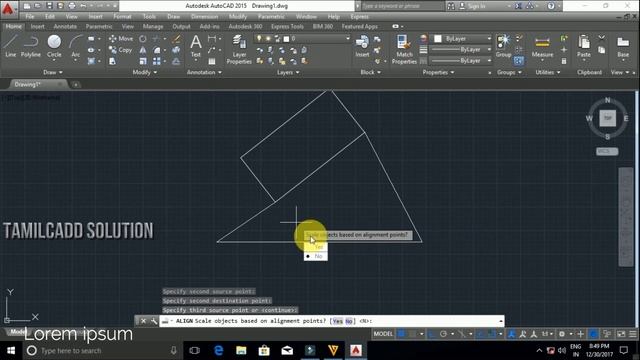The image size is (640, 360).
Task: Toggle 2D object snap in status bar
Action: click(x=493, y=334)
